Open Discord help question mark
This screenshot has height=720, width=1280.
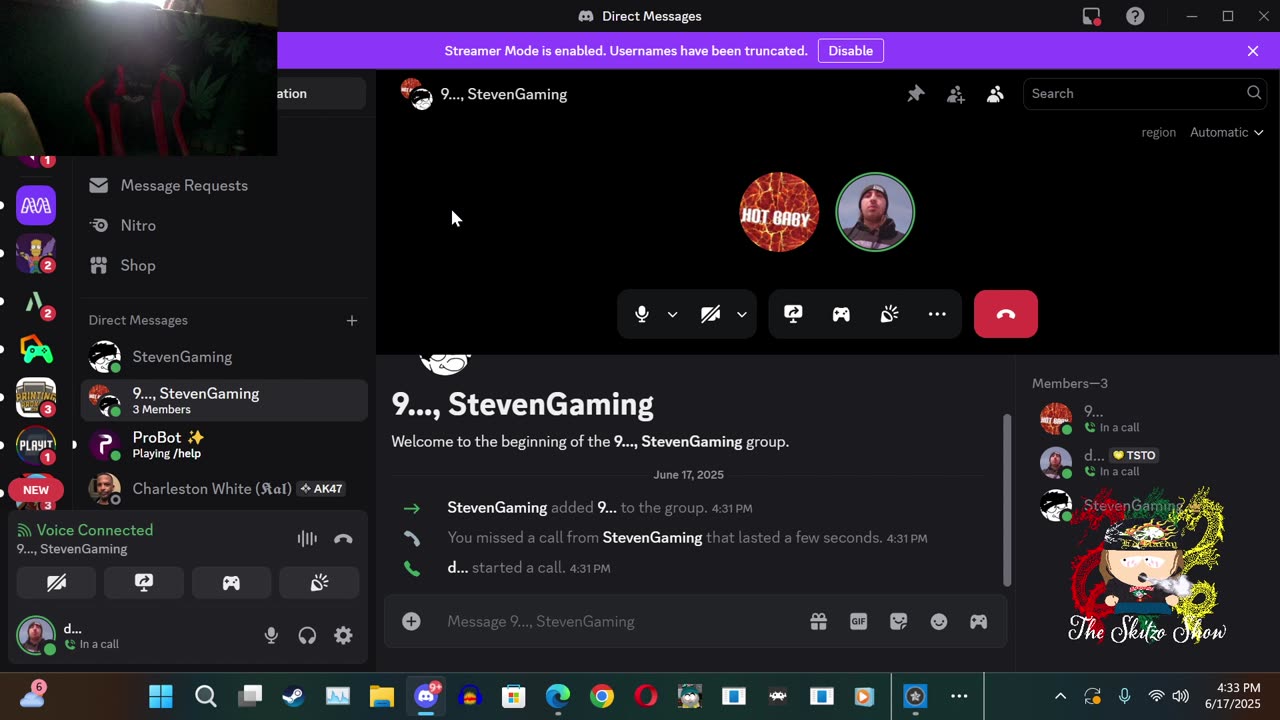1135,16
